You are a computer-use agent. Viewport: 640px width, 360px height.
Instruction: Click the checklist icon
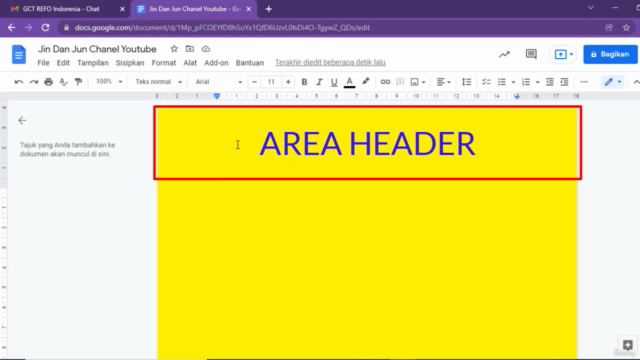click(486, 82)
